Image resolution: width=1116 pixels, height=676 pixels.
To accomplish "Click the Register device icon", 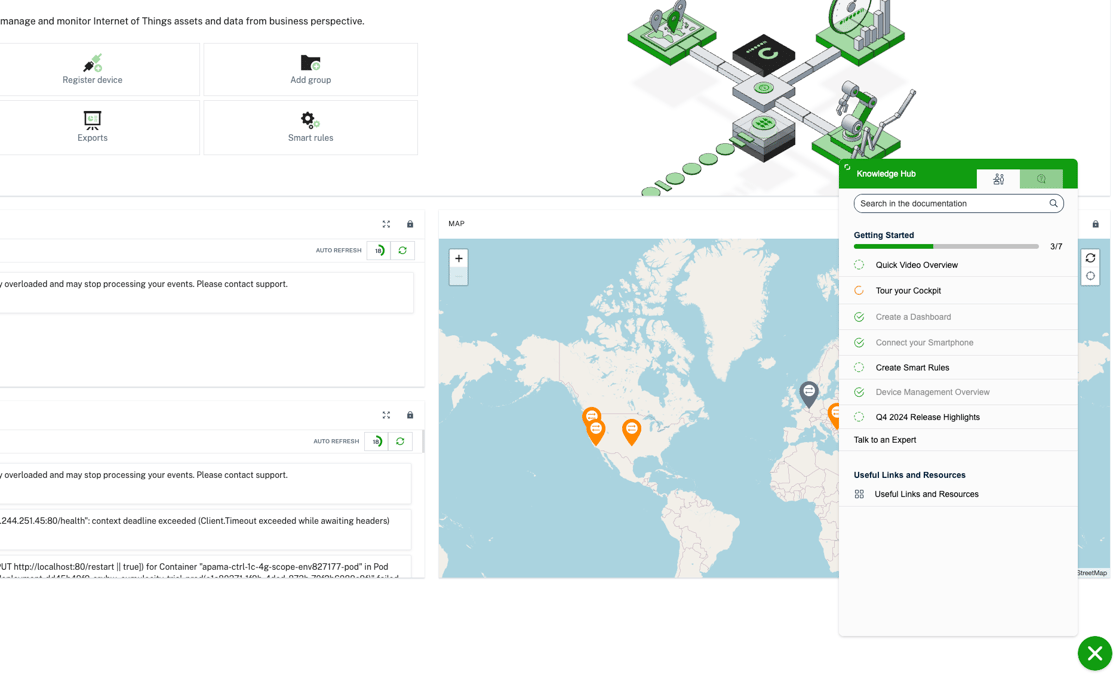I will click(92, 63).
